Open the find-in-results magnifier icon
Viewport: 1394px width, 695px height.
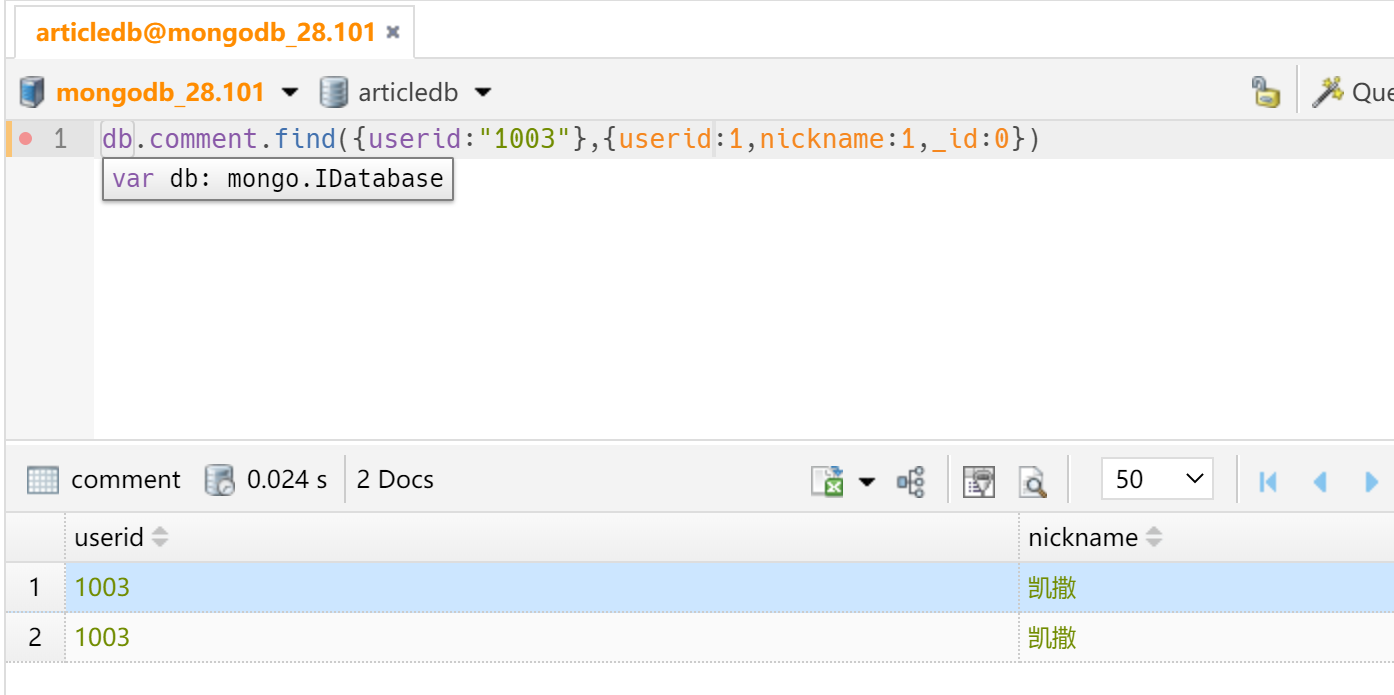point(1032,481)
